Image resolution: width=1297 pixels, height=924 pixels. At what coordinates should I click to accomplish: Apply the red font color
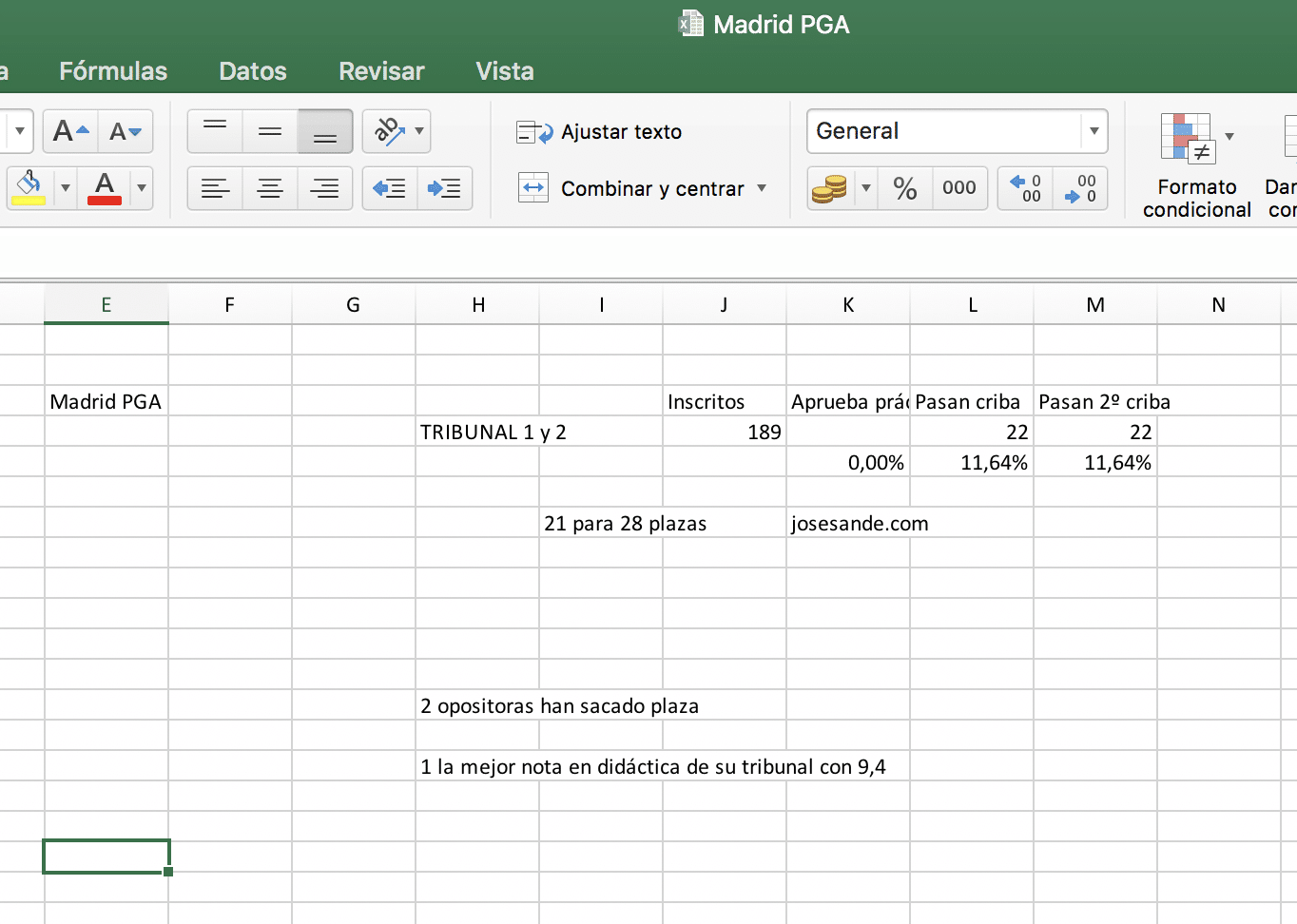(105, 188)
